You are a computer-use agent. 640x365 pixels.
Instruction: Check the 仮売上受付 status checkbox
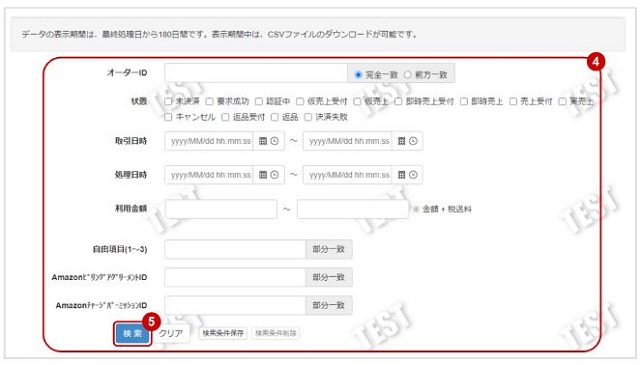[300, 101]
